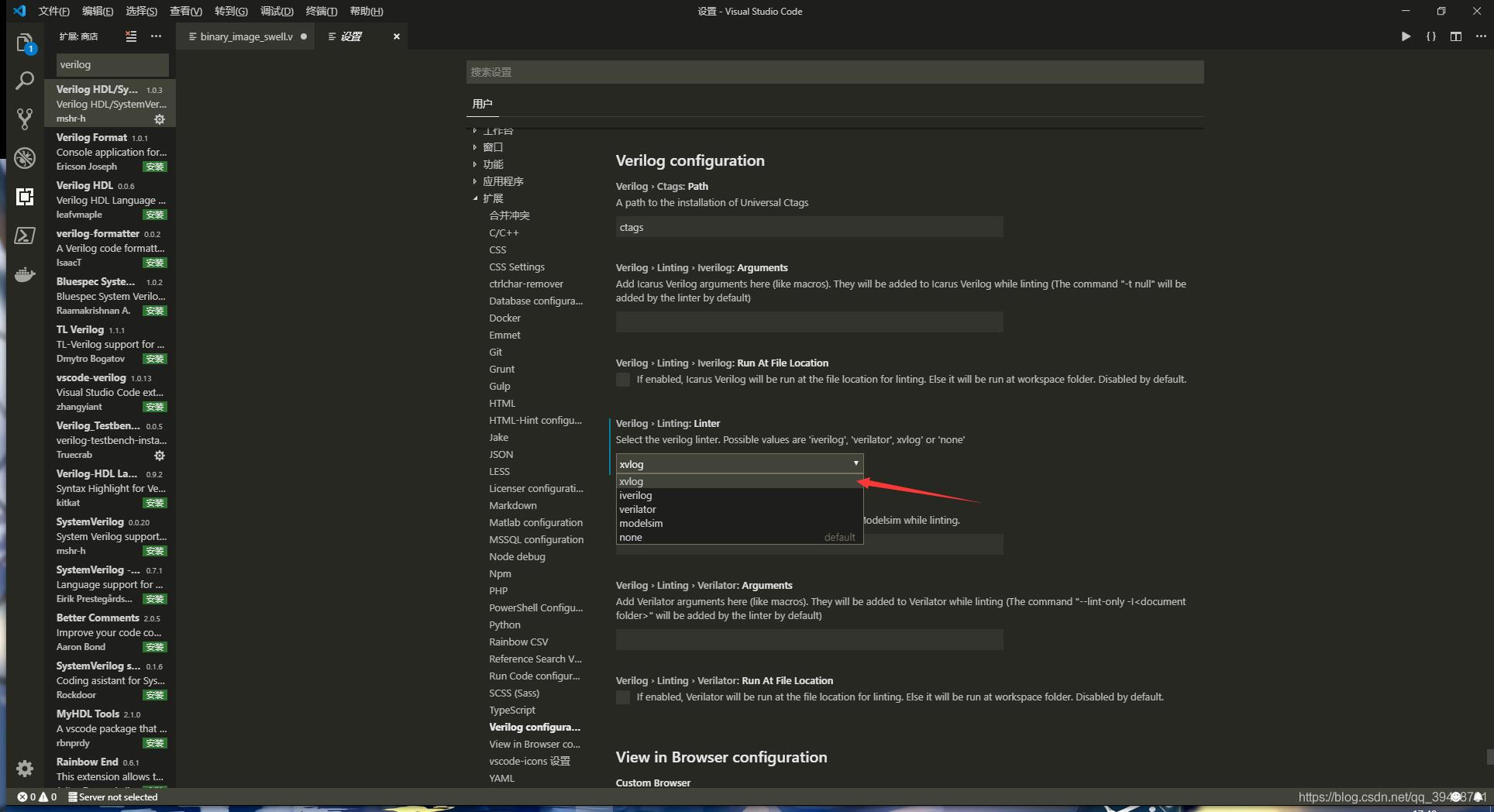
Task: Enable Verilator Run At File Location checkbox
Action: [x=623, y=697]
